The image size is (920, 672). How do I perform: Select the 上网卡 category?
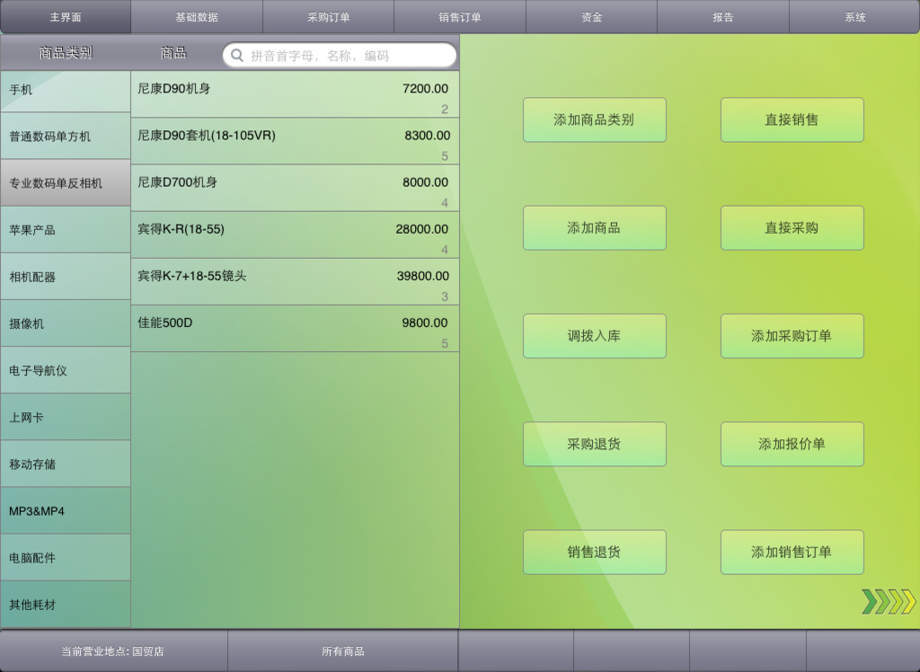coord(66,417)
